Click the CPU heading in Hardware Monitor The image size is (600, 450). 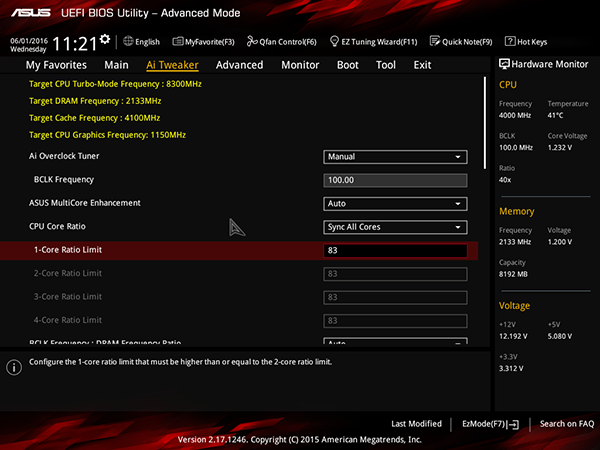pos(508,85)
